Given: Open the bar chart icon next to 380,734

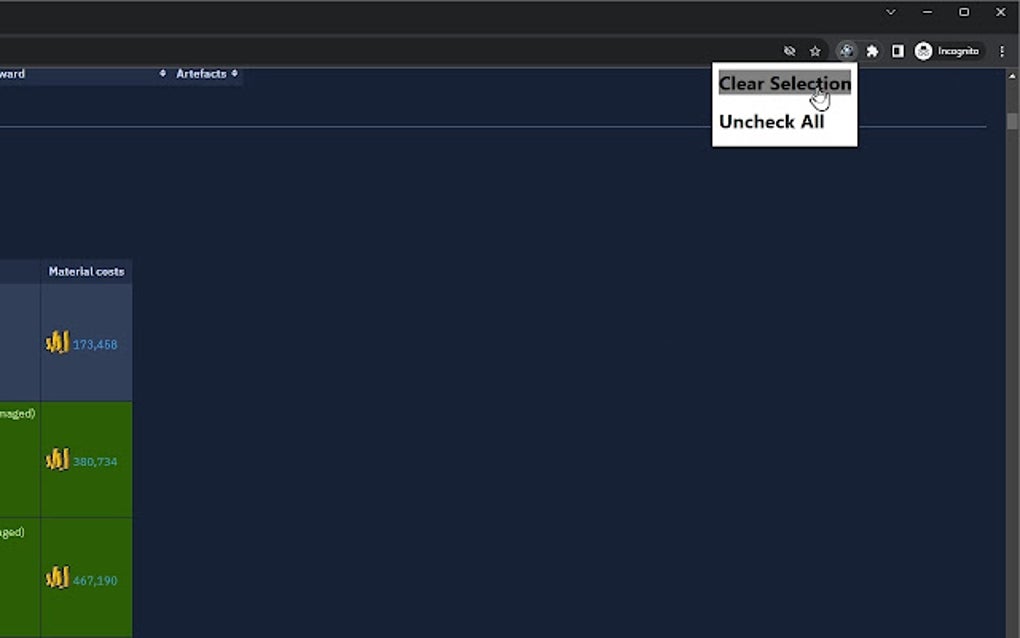Looking at the screenshot, I should pos(57,459).
